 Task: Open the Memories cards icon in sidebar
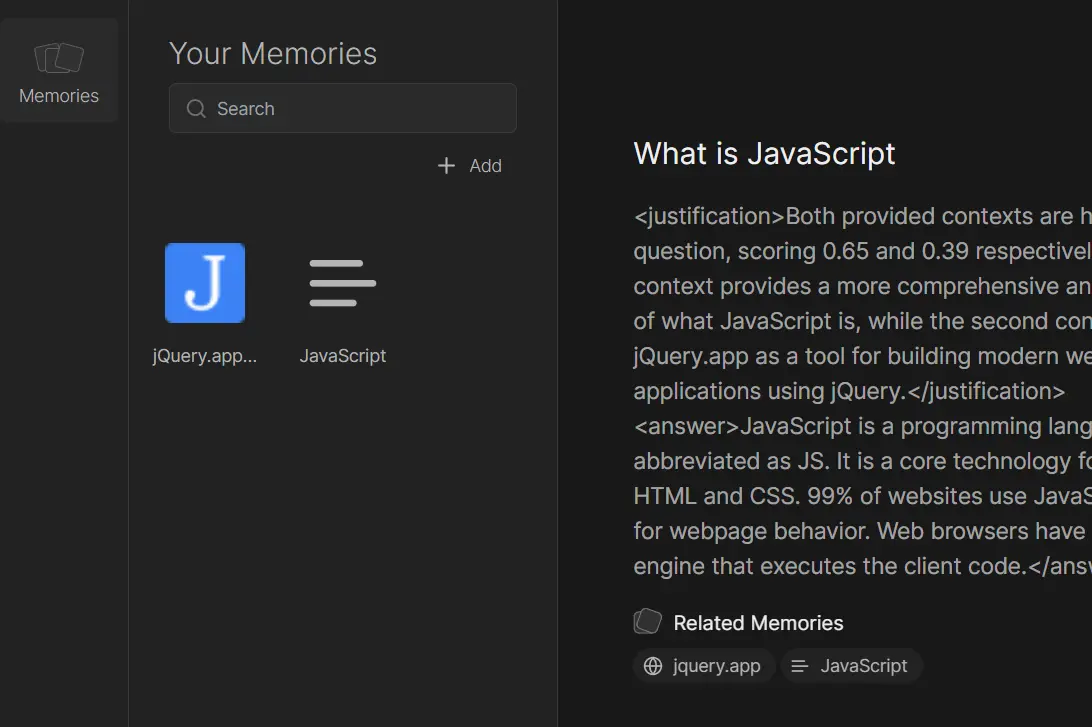[59, 58]
